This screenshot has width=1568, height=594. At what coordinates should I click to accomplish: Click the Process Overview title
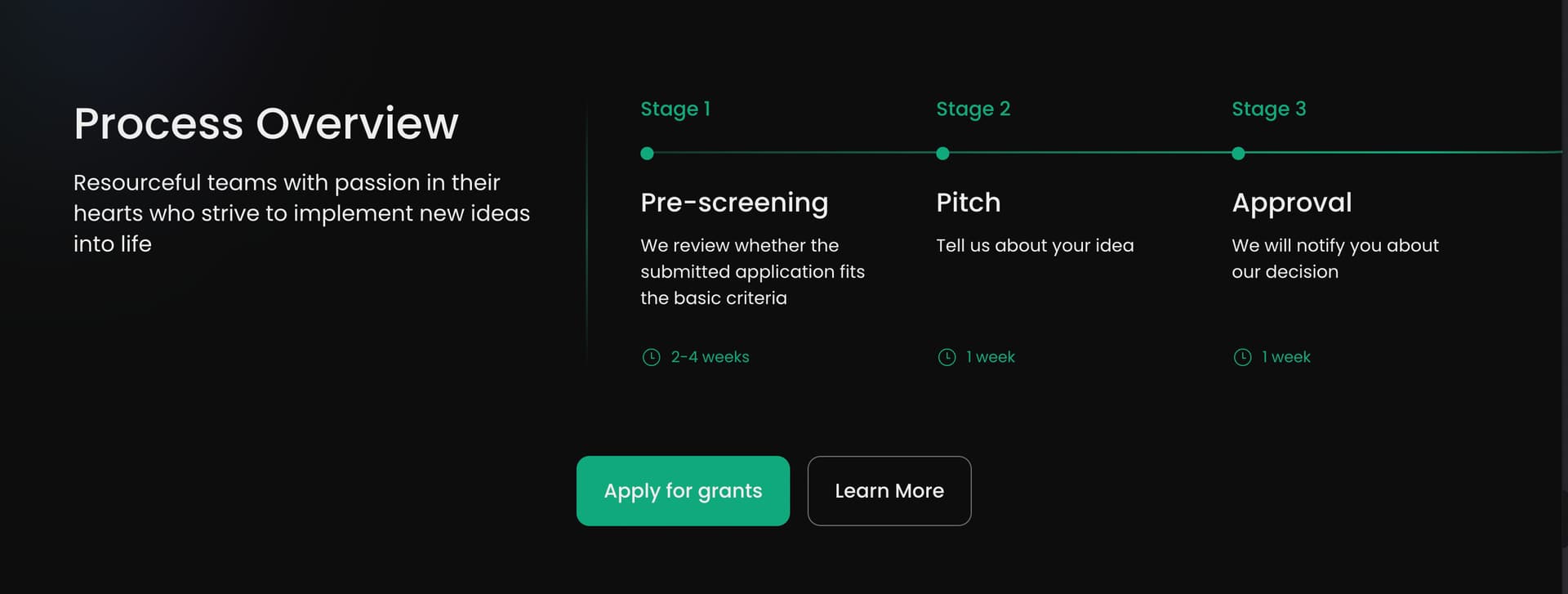[x=266, y=123]
